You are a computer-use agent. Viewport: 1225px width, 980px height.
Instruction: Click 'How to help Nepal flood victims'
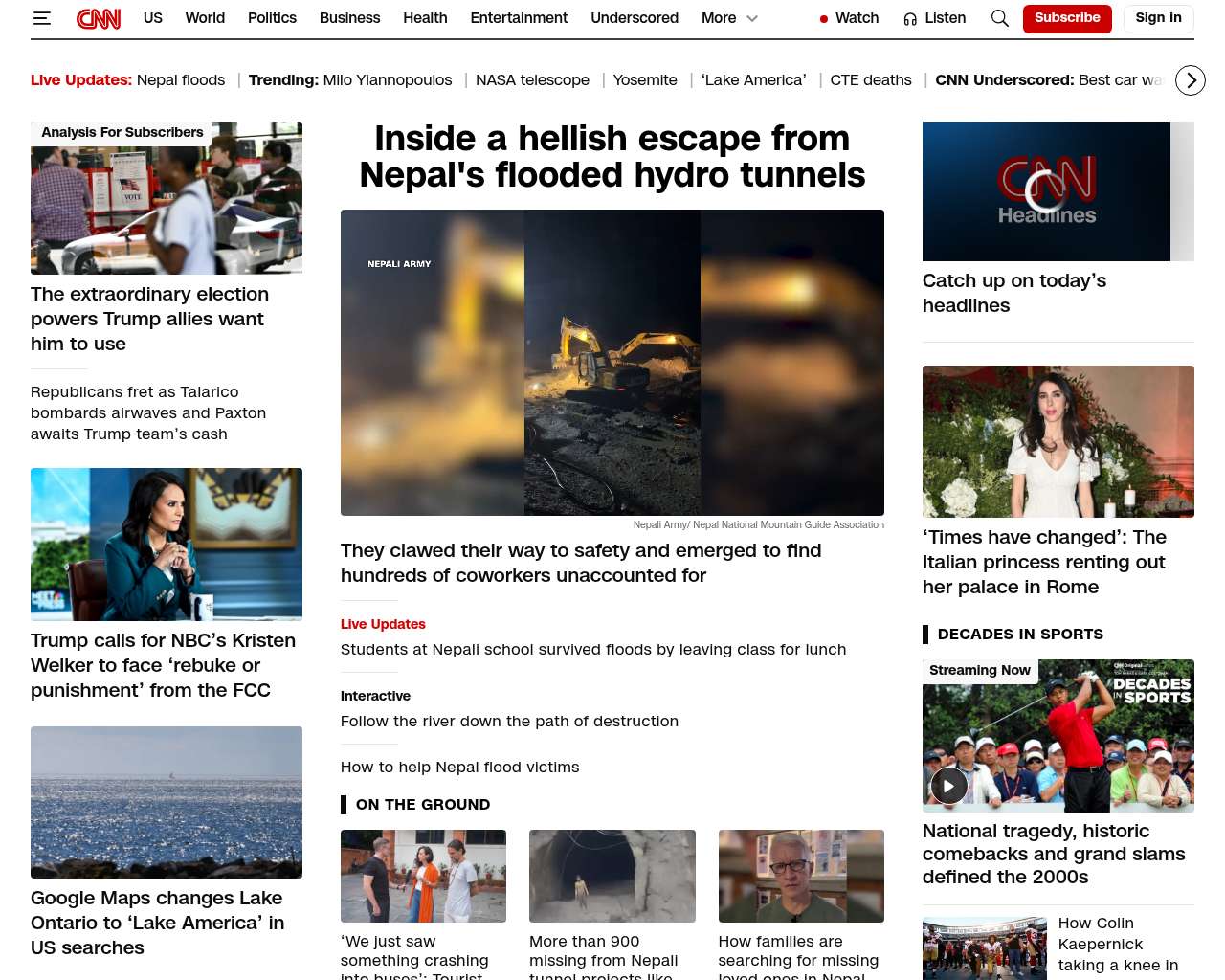459,768
